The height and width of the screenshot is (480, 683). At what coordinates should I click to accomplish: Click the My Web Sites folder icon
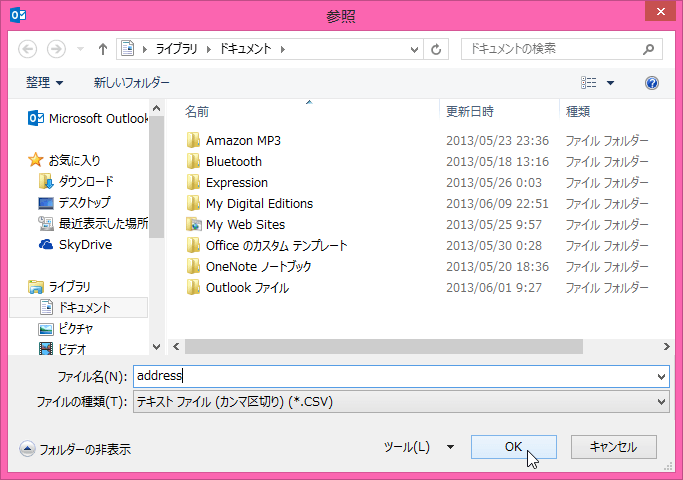193,224
